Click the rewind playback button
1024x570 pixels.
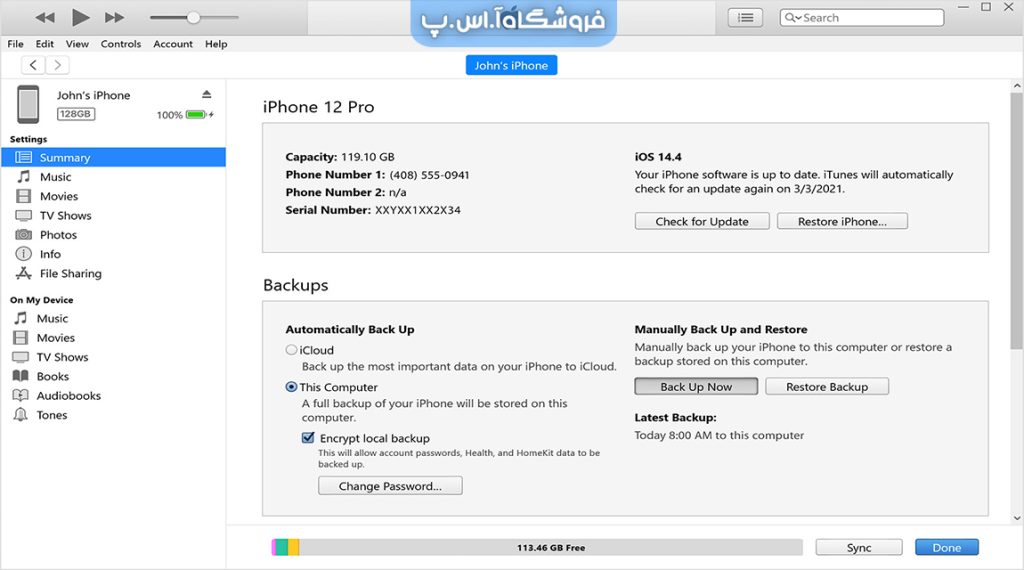click(45, 18)
